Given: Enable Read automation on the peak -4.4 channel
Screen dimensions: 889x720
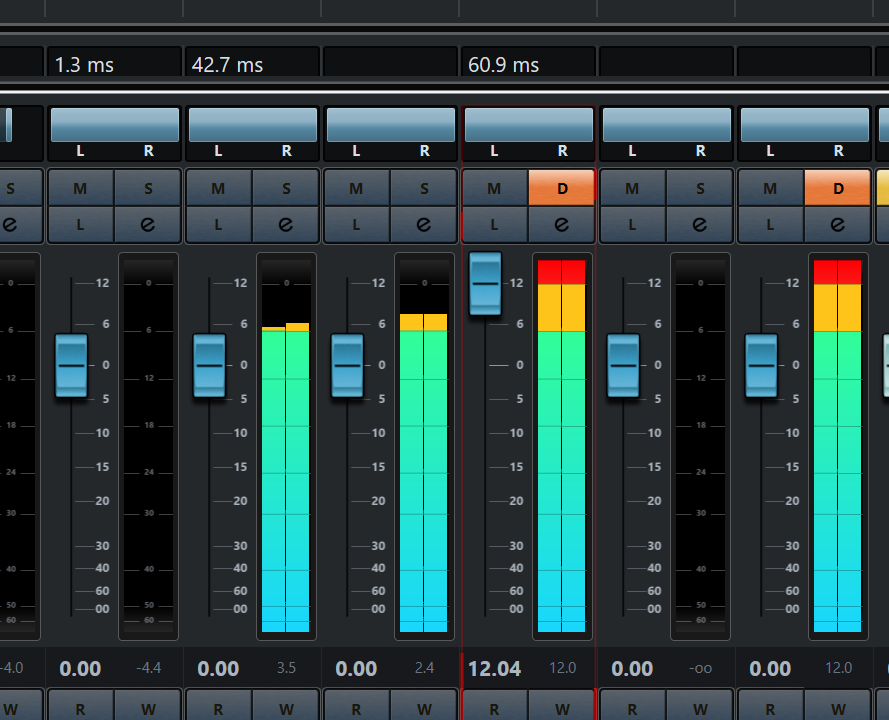Looking at the screenshot, I should point(81,706).
